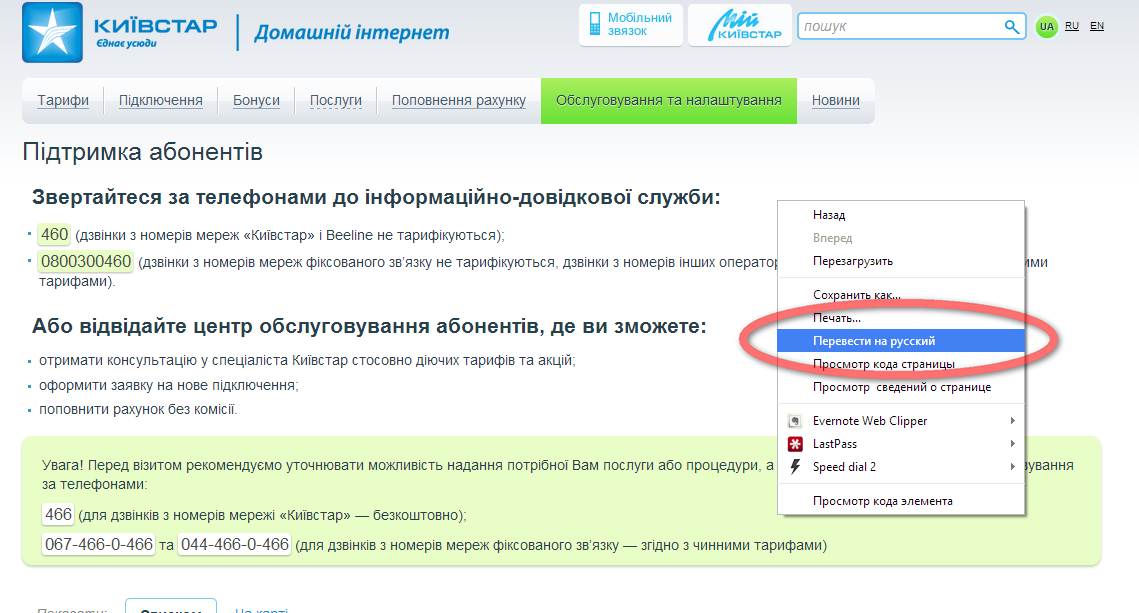Open Просмотр сведений о странице
1139x613 pixels.
coord(901,387)
